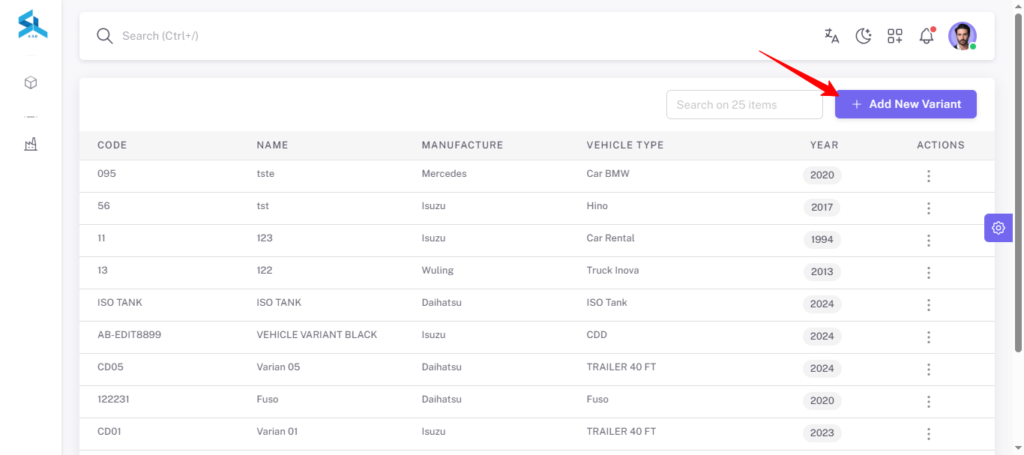Screen dimensions: 1024x455
Task: Sort by the VEHICLE TYPE column header
Action: click(625, 145)
